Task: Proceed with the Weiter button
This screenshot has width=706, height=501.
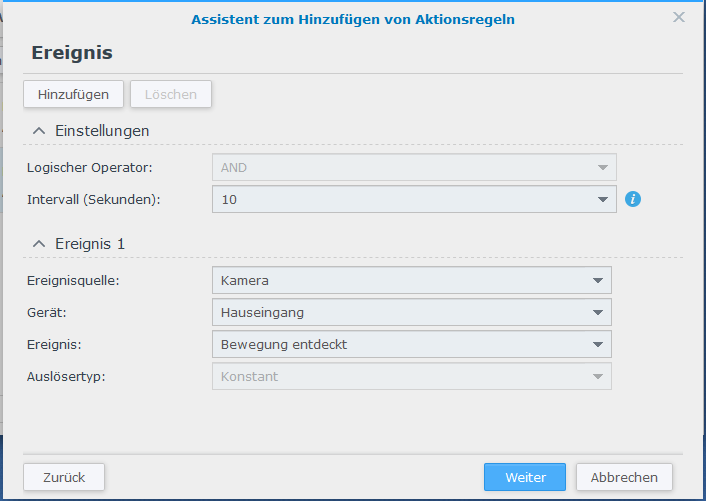Action: [x=525, y=477]
